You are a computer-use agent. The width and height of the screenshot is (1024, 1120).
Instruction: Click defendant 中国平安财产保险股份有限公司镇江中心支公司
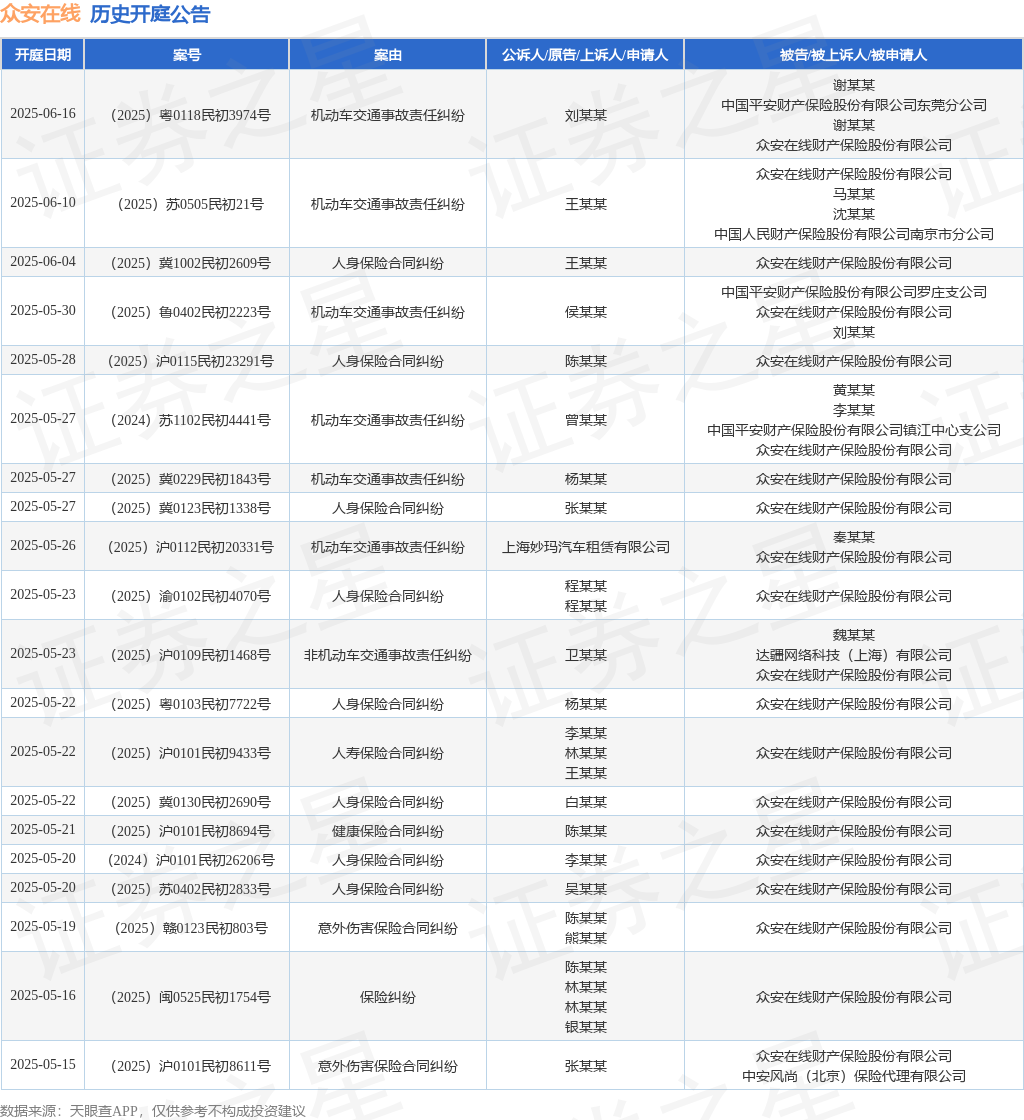[853, 430]
